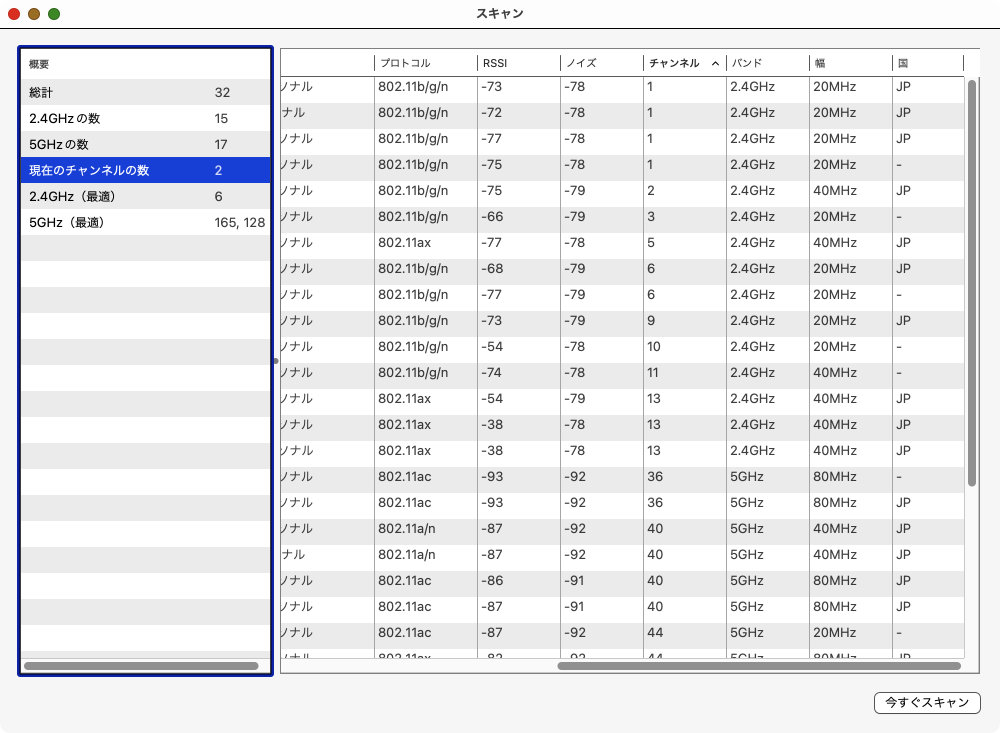Screen dimensions: 1000x733
Task: Select the RSSI value -72 cell
Action: [x=518, y=113]
